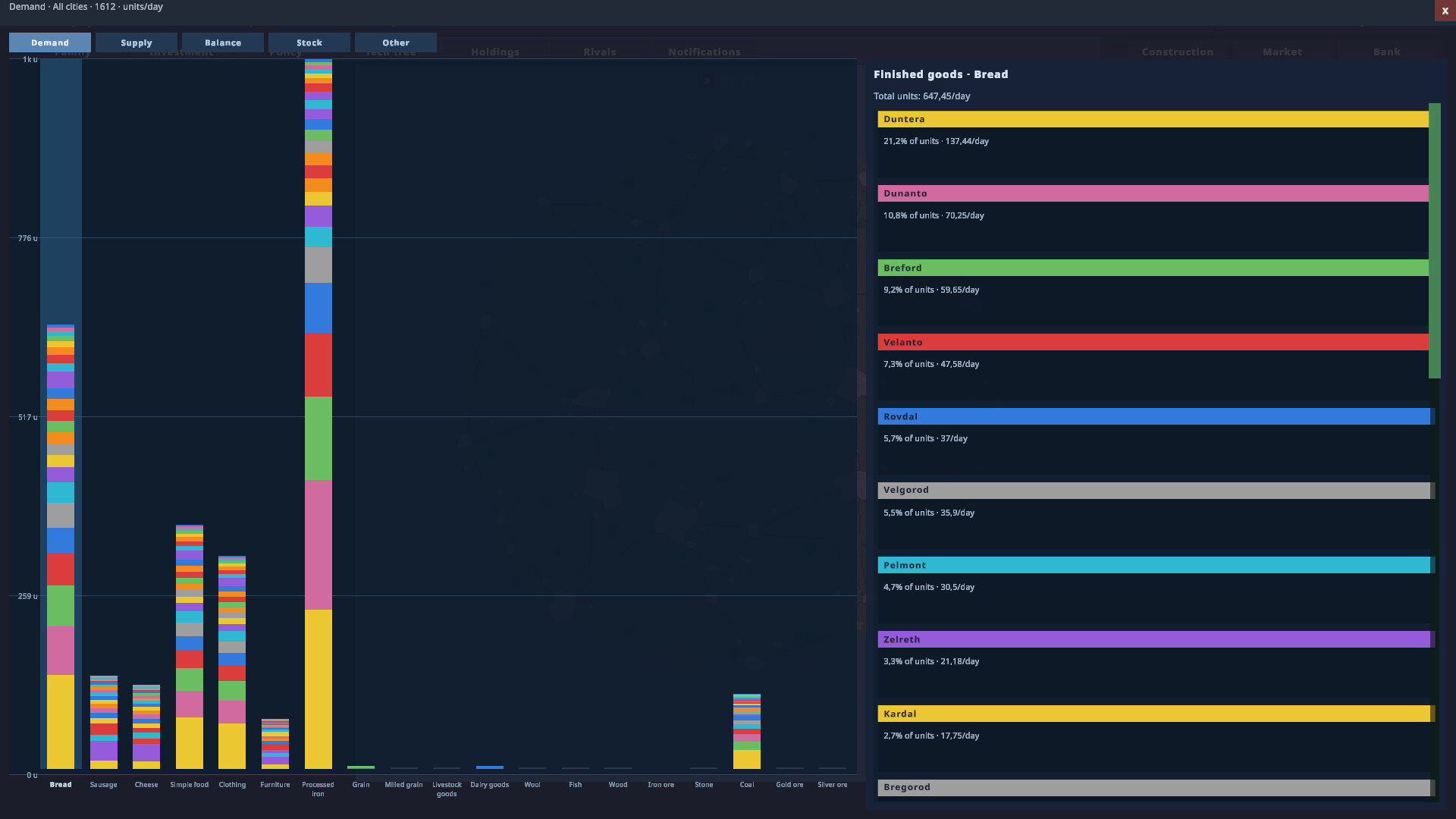Screen dimensions: 1456x819
Task: Select the Zelreth city row
Action: click(x=1154, y=639)
